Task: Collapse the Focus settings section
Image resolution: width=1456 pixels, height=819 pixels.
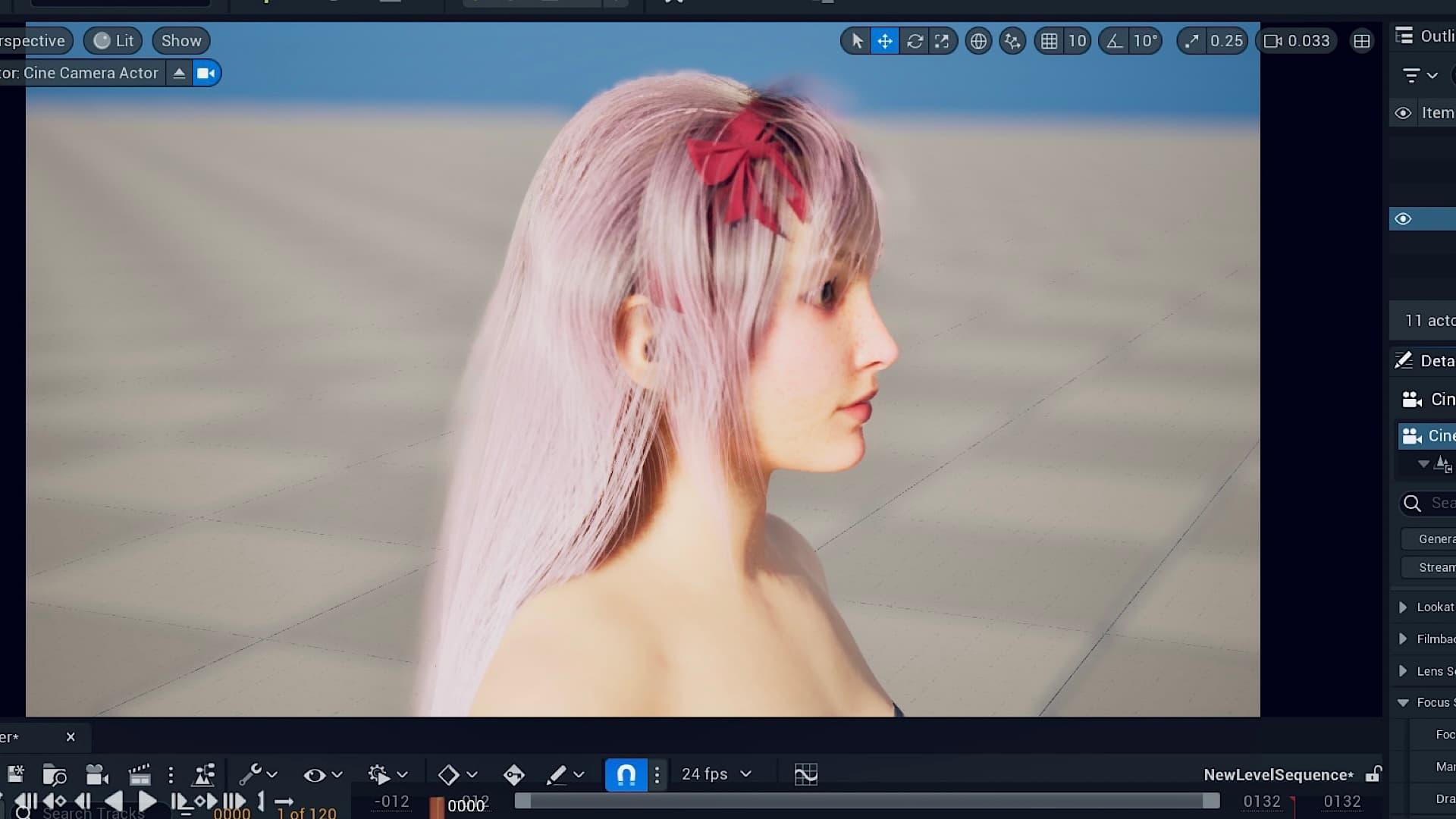Action: click(x=1403, y=703)
